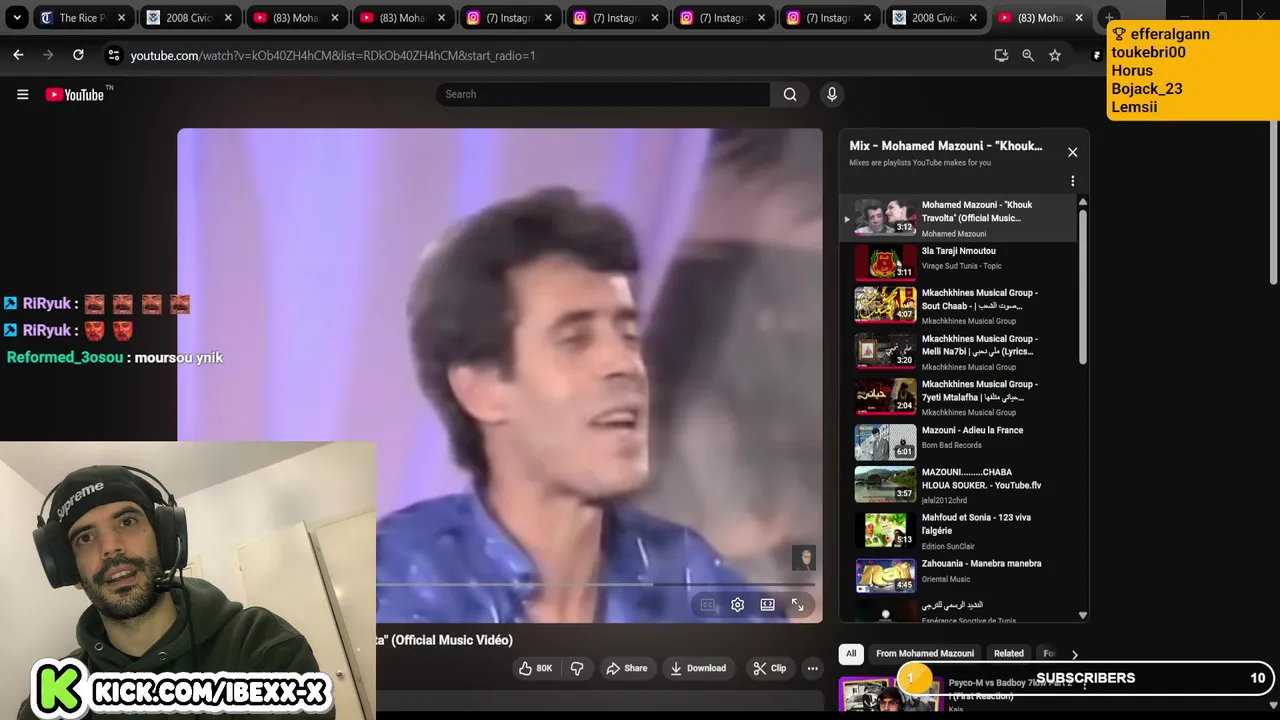This screenshot has width=1280, height=720.
Task: Open Mix playlist three-dot options menu
Action: pos(1072,181)
